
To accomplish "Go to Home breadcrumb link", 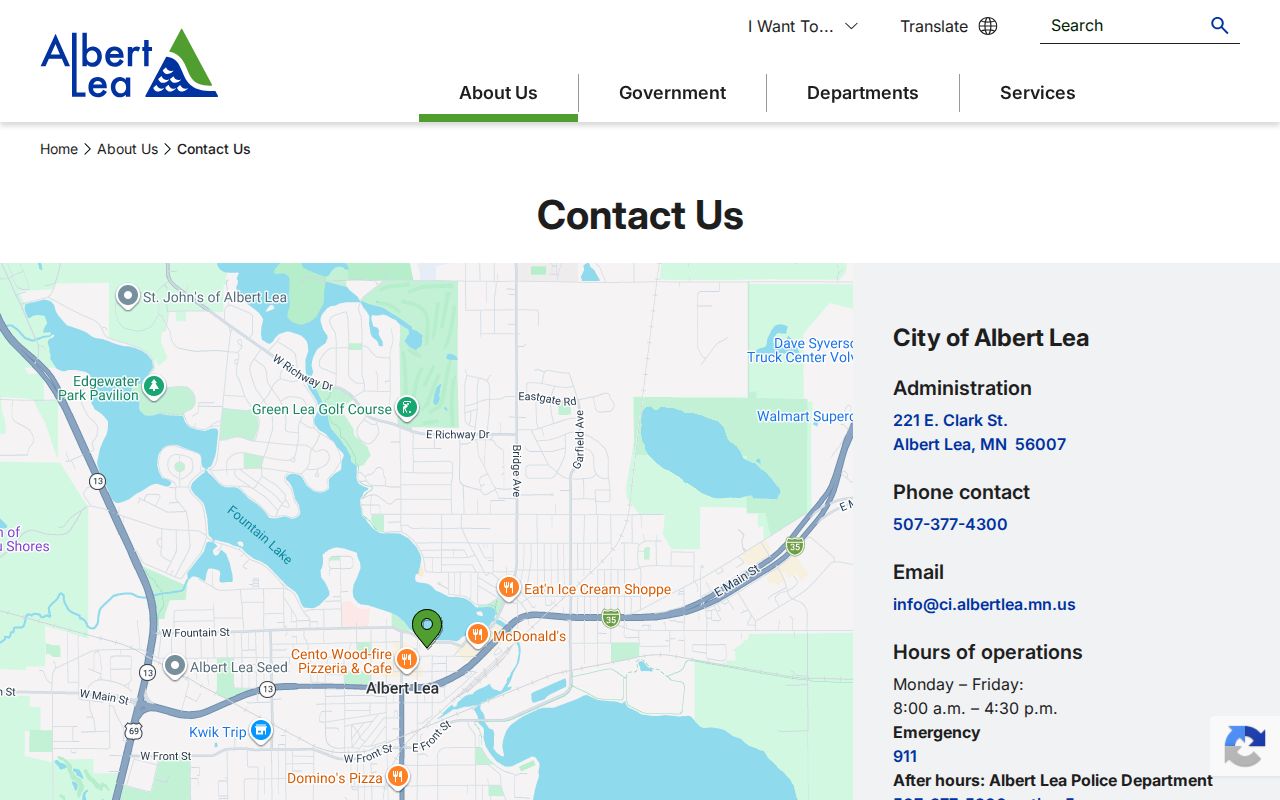I will [x=59, y=149].
